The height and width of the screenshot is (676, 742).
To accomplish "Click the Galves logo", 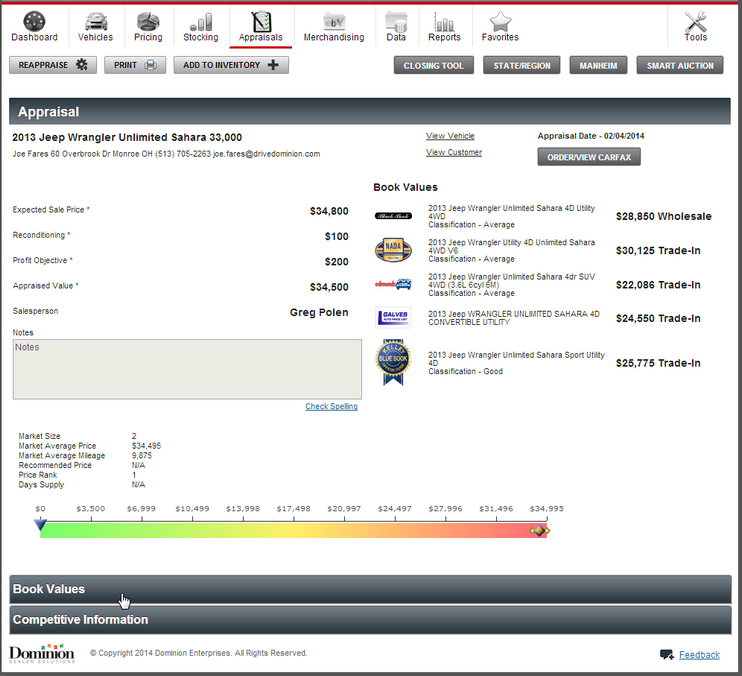I will [x=393, y=317].
